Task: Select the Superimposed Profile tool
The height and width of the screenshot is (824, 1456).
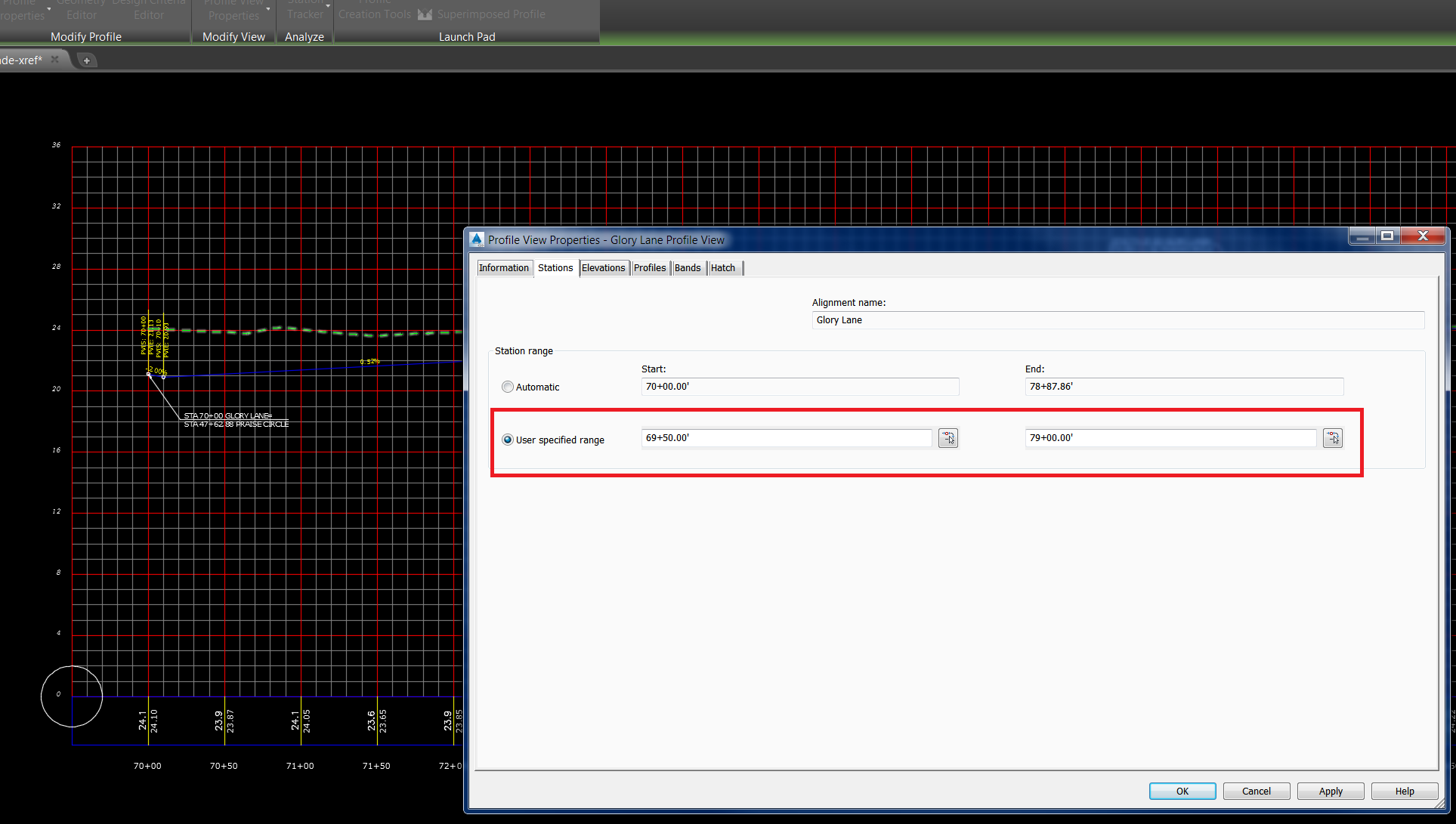Action: tap(490, 14)
